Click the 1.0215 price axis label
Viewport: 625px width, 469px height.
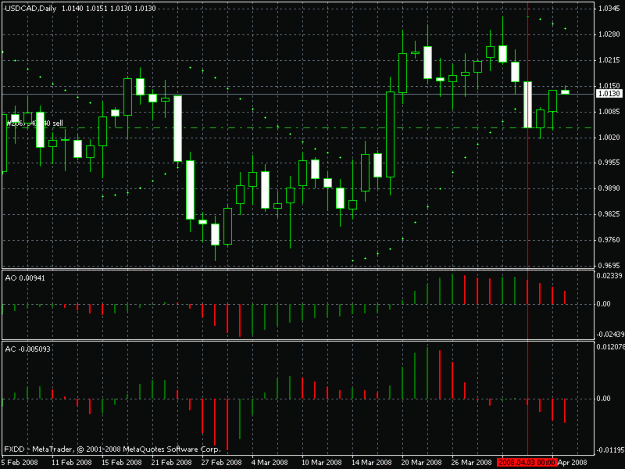pyautogui.click(x=609, y=60)
